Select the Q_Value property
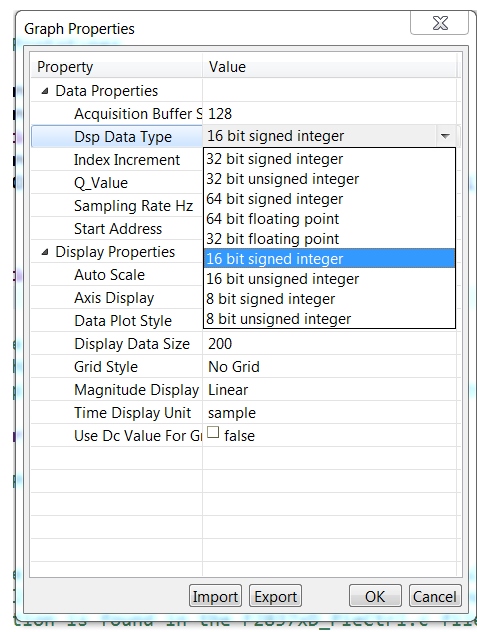Screen dimensions: 477x632 [x=101, y=183]
